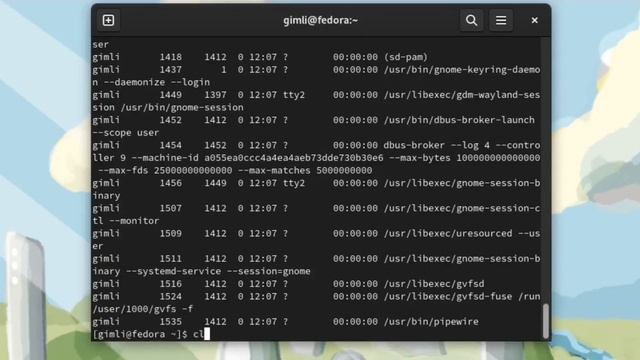Click PID 1535 in process list

pos(171,322)
